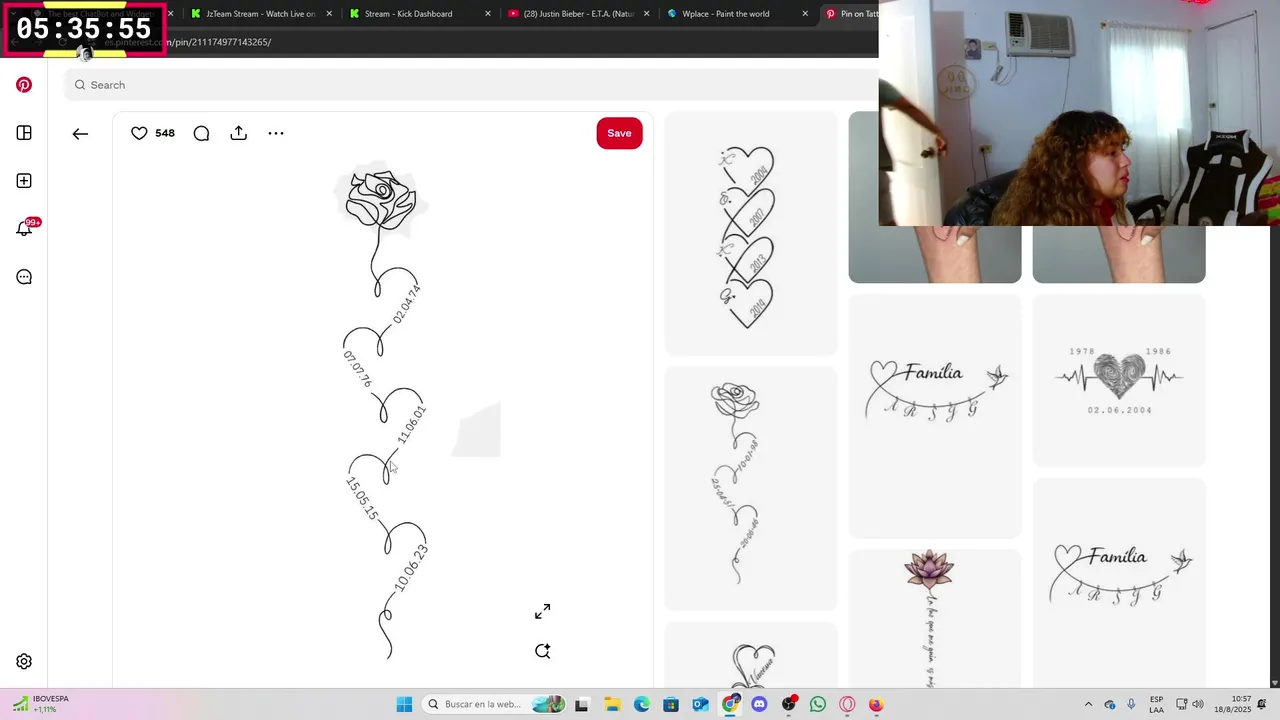Screen dimensions: 1280x720
Task: Launch Microsoft Edge from taskbar
Action: [641, 704]
